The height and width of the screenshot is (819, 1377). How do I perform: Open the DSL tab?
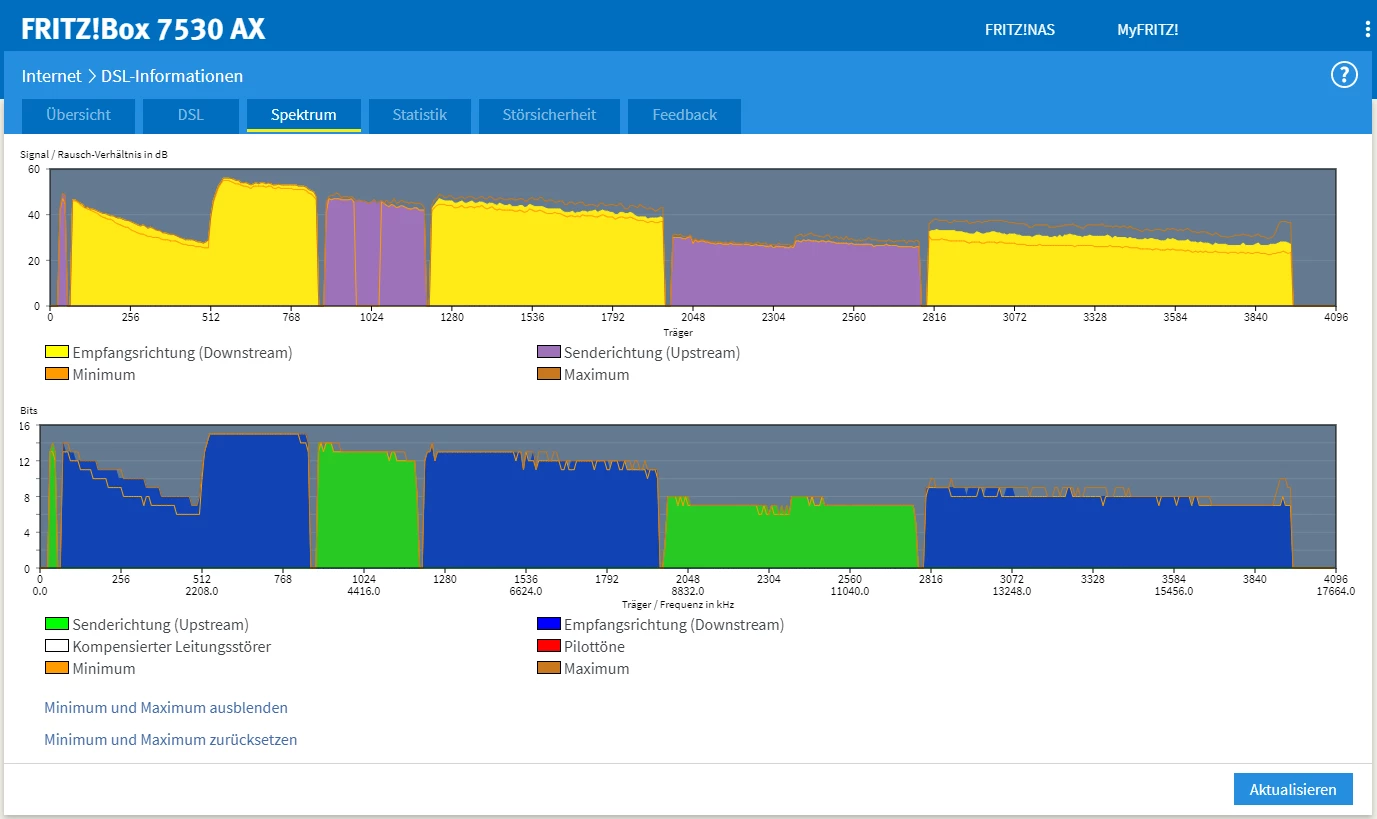[190, 115]
